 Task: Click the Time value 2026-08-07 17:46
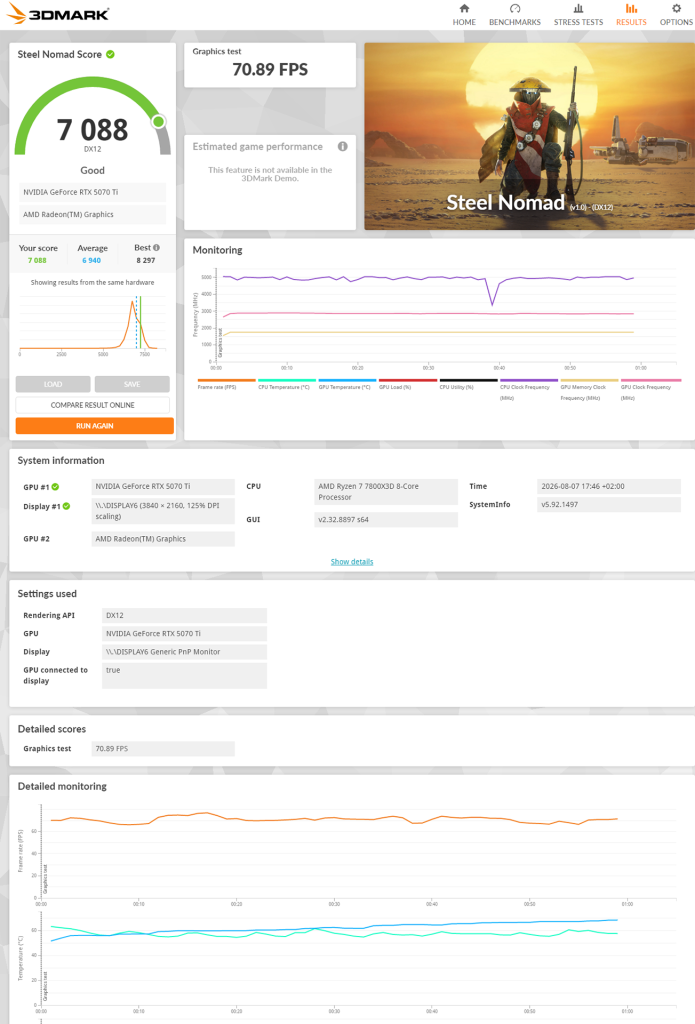(609, 487)
